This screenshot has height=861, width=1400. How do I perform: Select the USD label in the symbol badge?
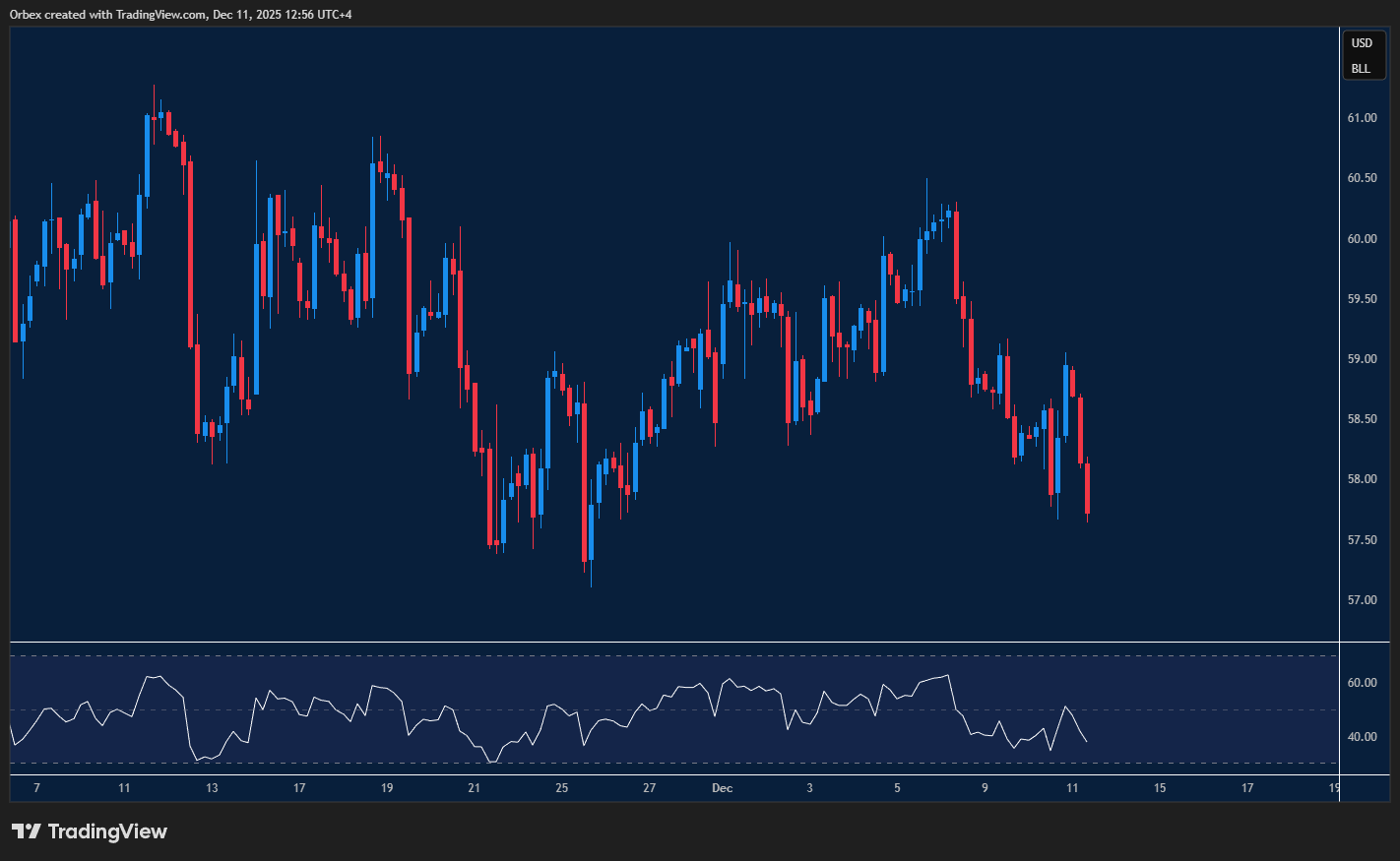(1363, 42)
